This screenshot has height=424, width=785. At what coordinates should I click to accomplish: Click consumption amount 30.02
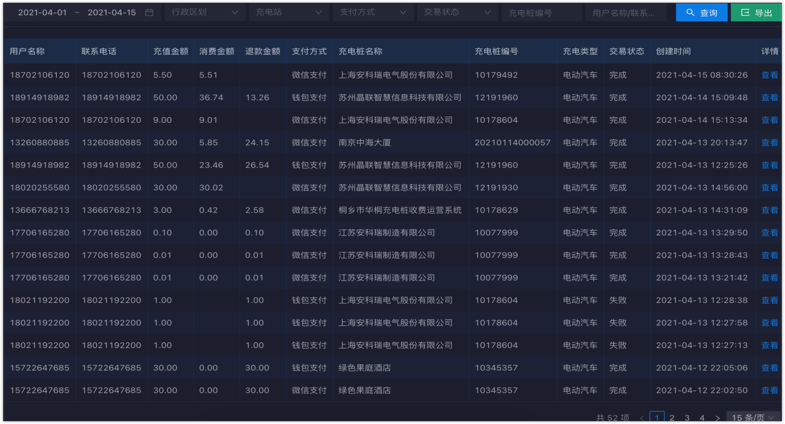pyautogui.click(x=211, y=188)
